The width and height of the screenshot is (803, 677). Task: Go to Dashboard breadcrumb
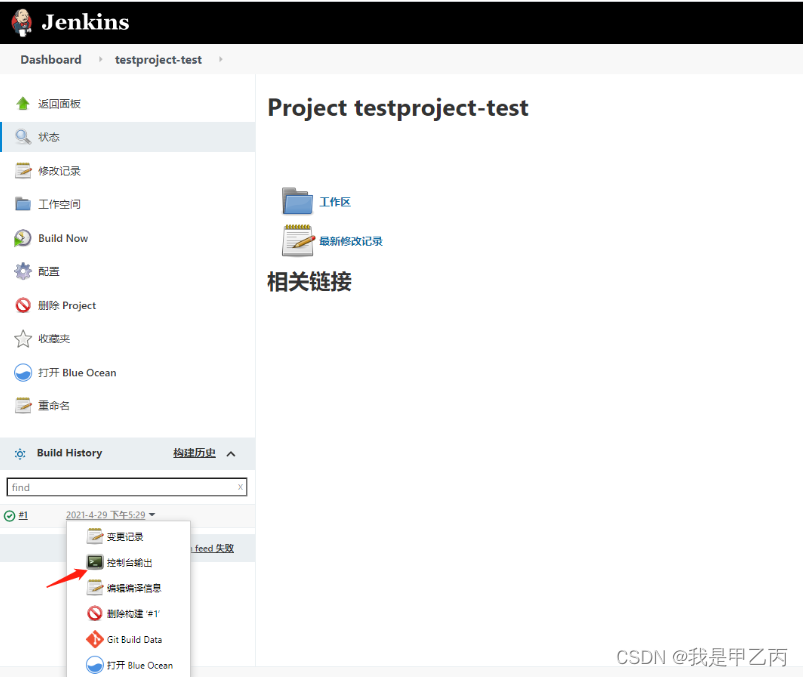(x=51, y=59)
